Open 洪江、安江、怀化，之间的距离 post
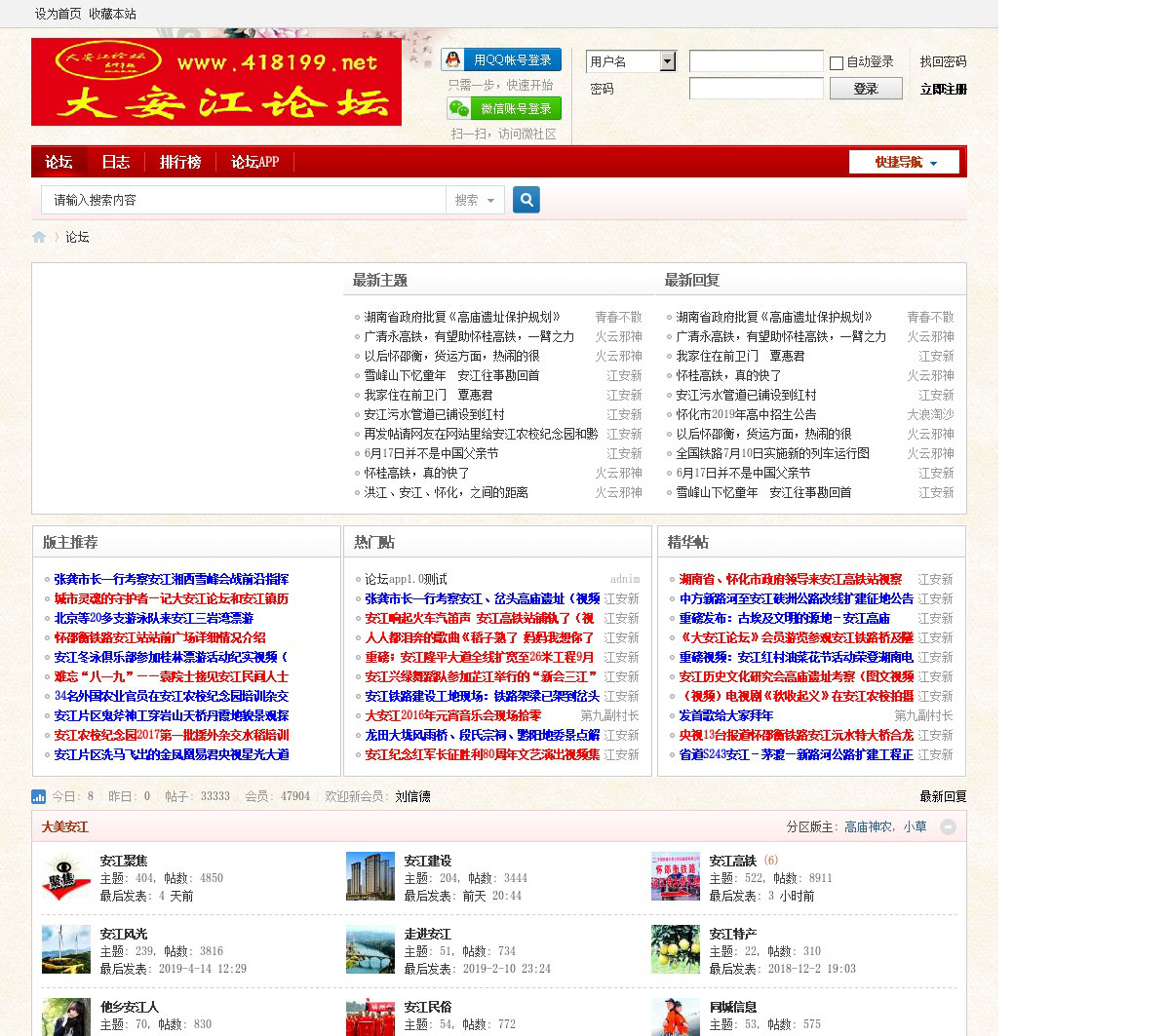The image size is (1170, 1036). (446, 492)
